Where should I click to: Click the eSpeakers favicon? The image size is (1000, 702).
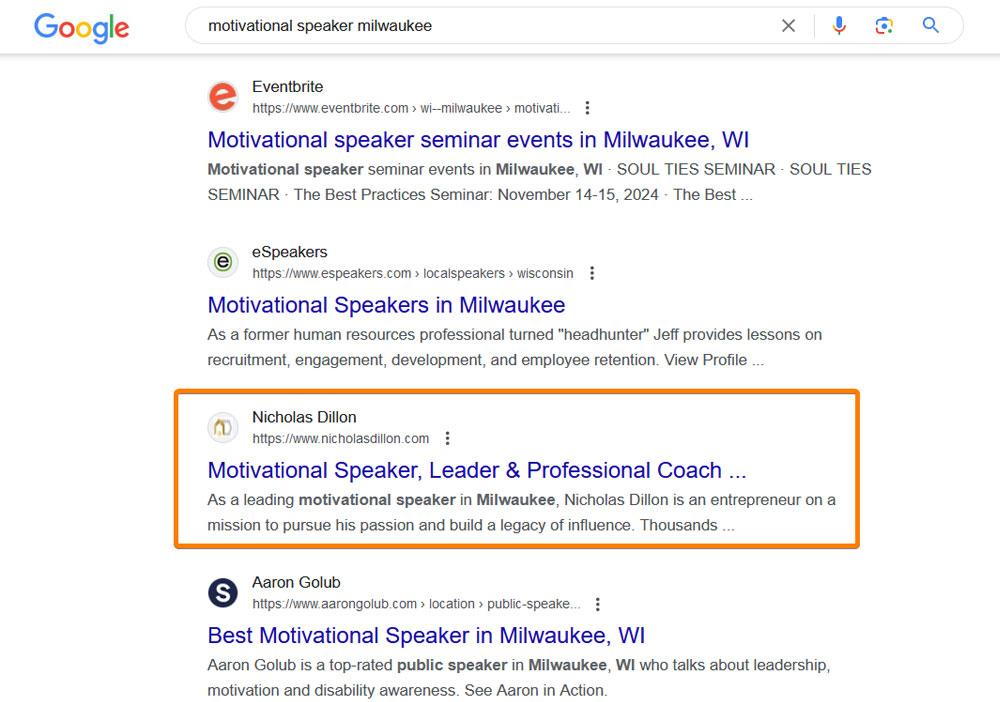223,262
